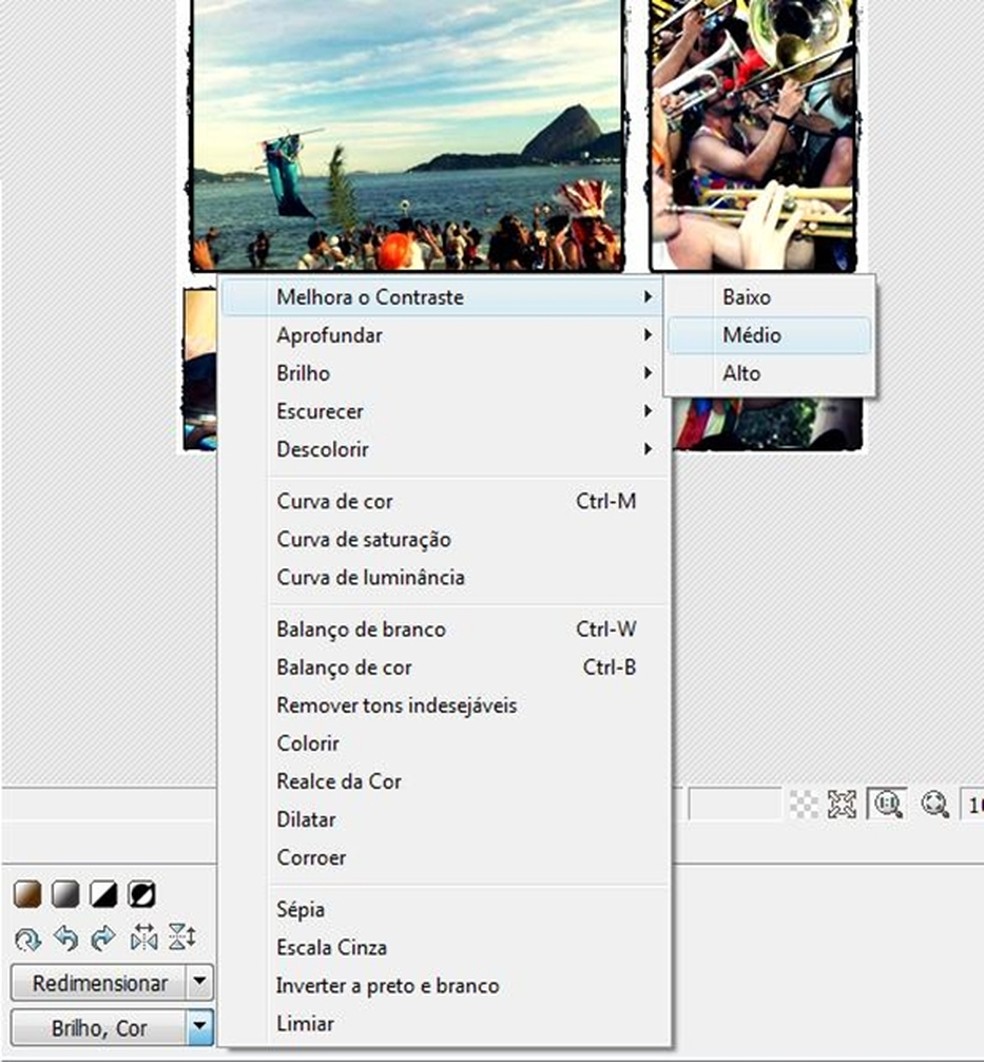
Task: Select Corroer menu entry
Action: (444, 857)
